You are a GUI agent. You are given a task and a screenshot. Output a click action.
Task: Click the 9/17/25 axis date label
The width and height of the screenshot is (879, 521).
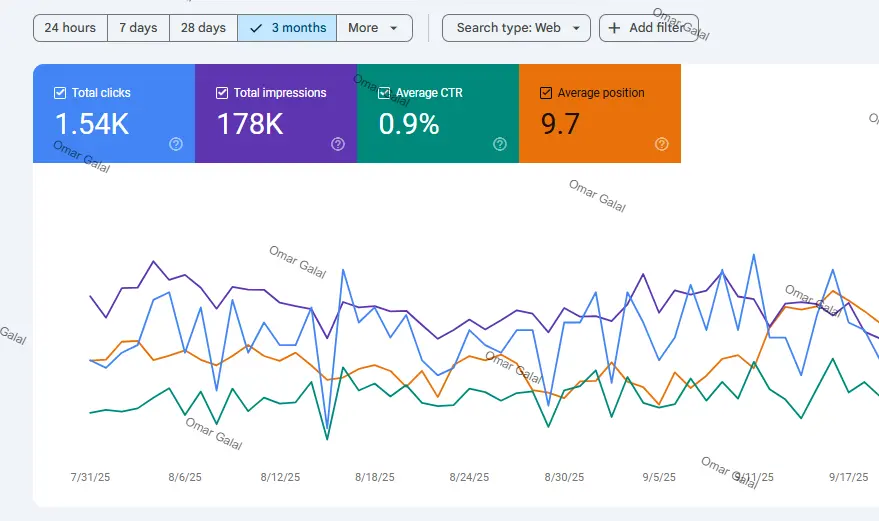(849, 477)
